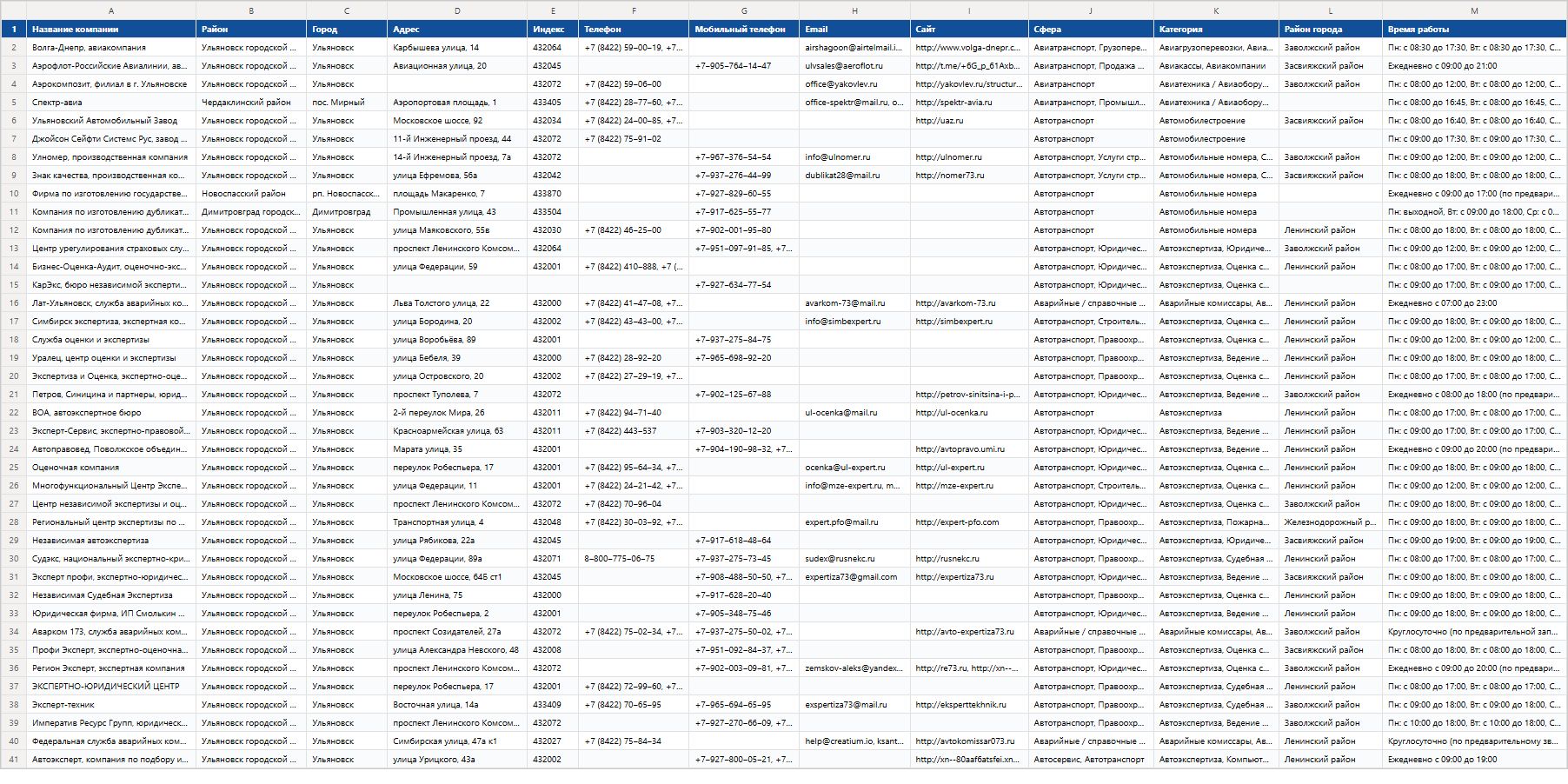Screen dimensions: 1568x784
Task: Select the website "http://simbexpert.ru"
Action: pyautogui.click(x=969, y=322)
